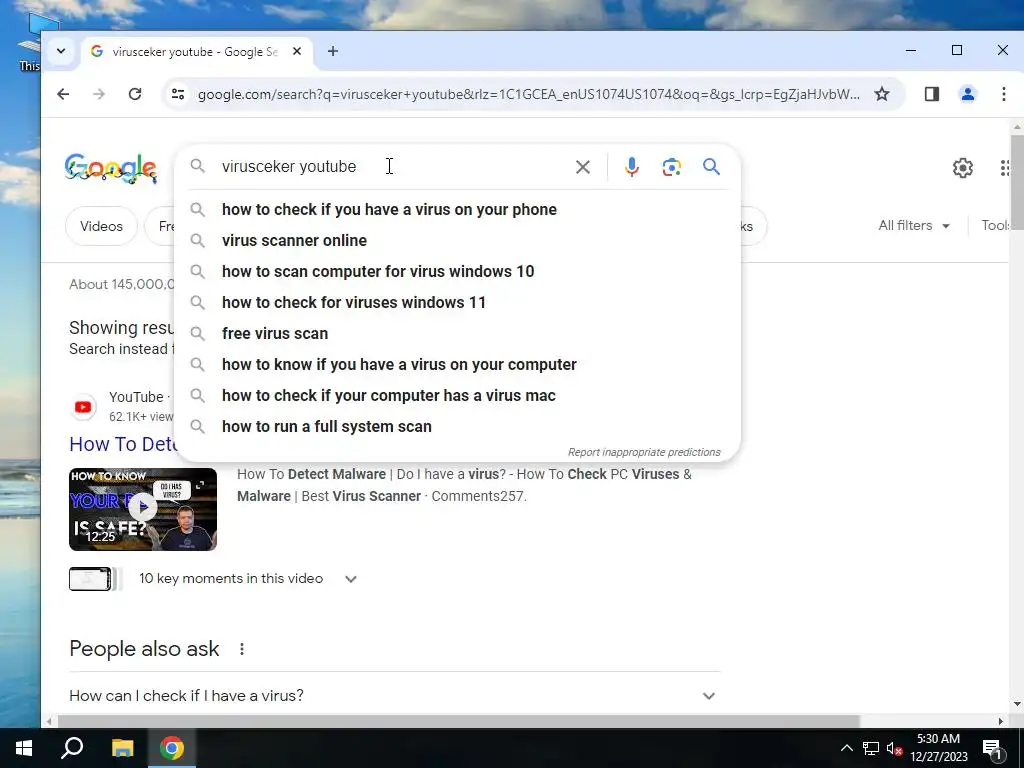Screen dimensions: 1024x768
Task: Click the search input containing virusceker youtube
Action: tap(392, 167)
